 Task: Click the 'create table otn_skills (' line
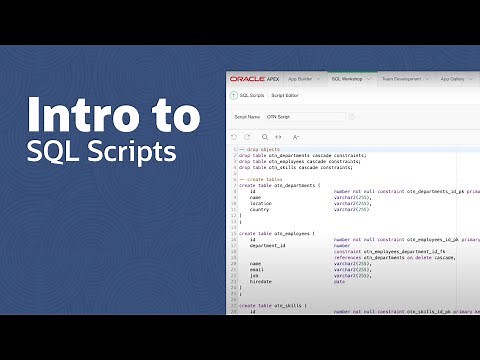[x=273, y=305]
